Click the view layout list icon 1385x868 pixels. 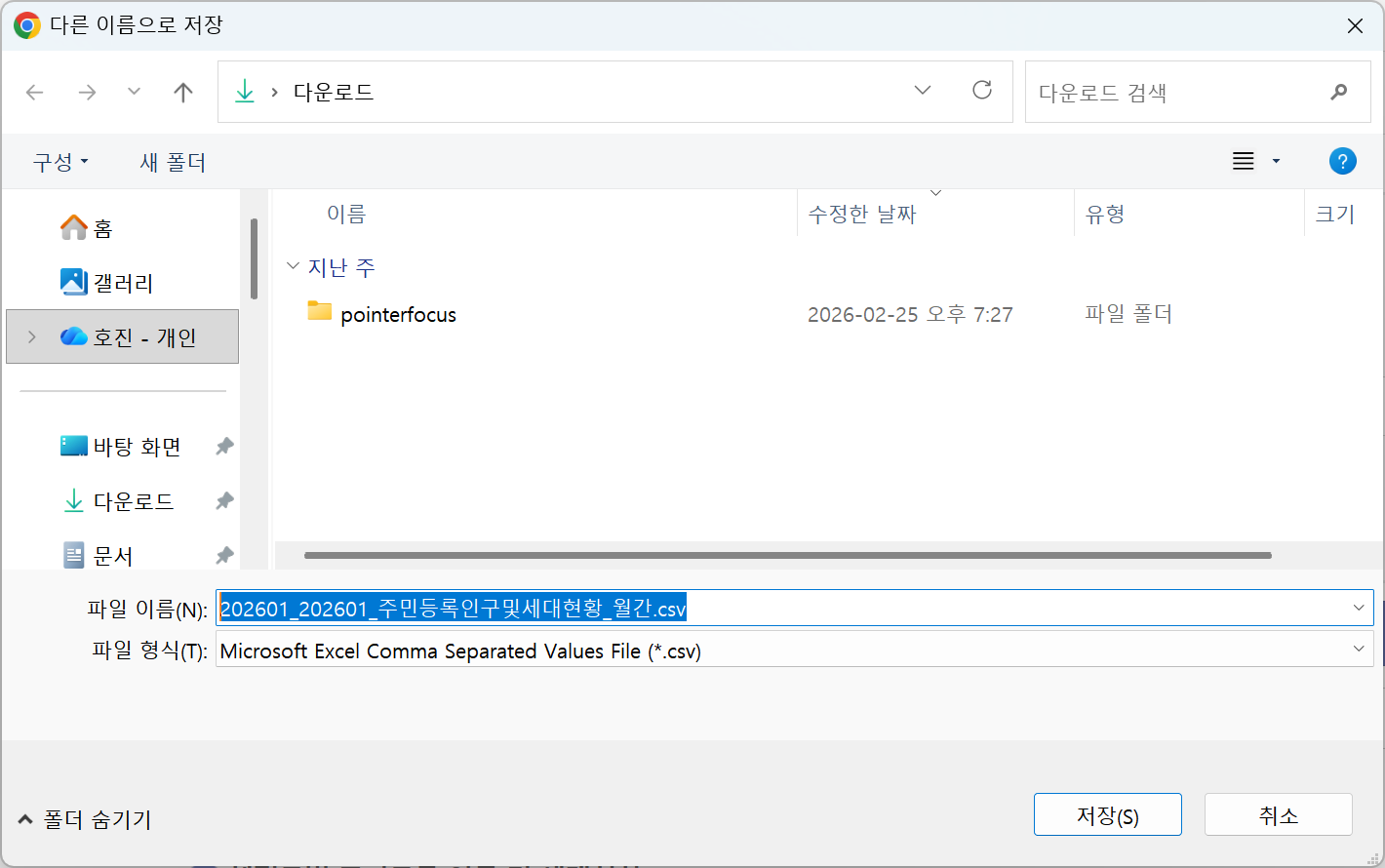pos(1244,161)
